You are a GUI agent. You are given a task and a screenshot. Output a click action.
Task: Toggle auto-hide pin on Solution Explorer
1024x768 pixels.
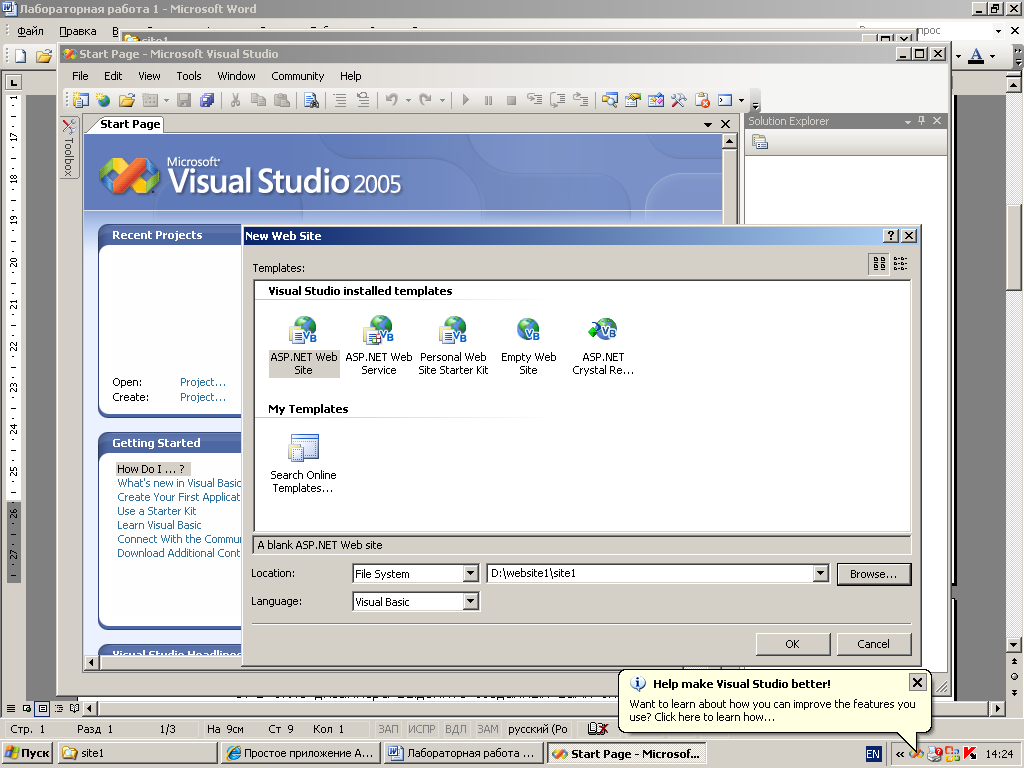click(921, 121)
